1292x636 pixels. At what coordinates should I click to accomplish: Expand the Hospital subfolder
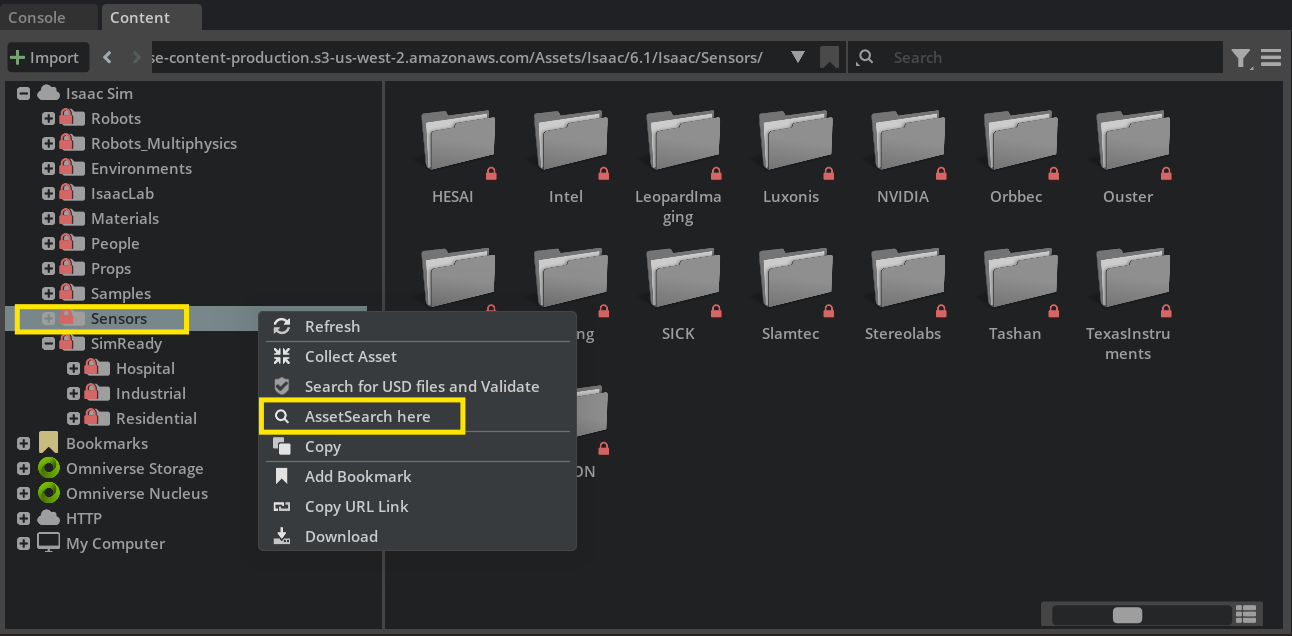[x=73, y=368]
